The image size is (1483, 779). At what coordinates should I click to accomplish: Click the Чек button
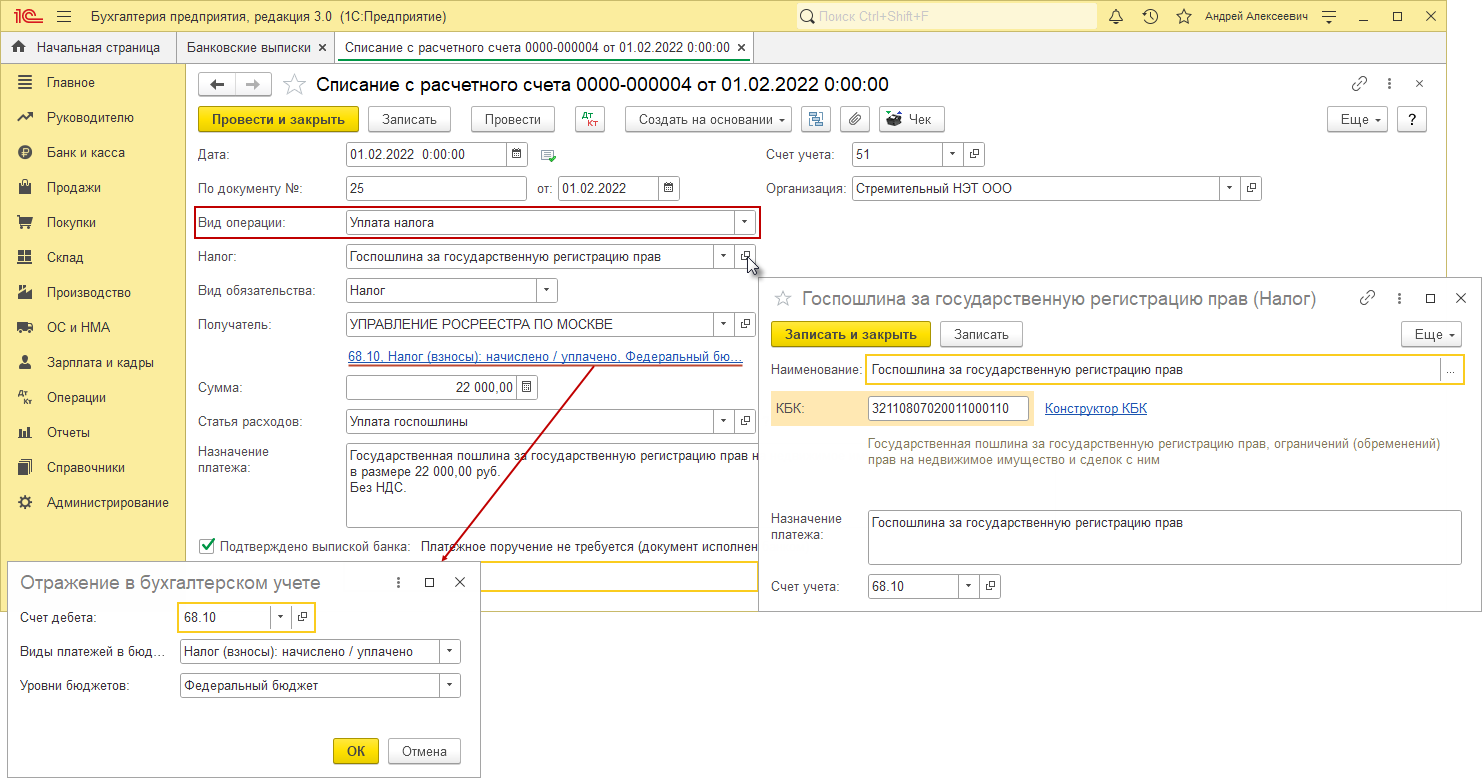coord(911,119)
